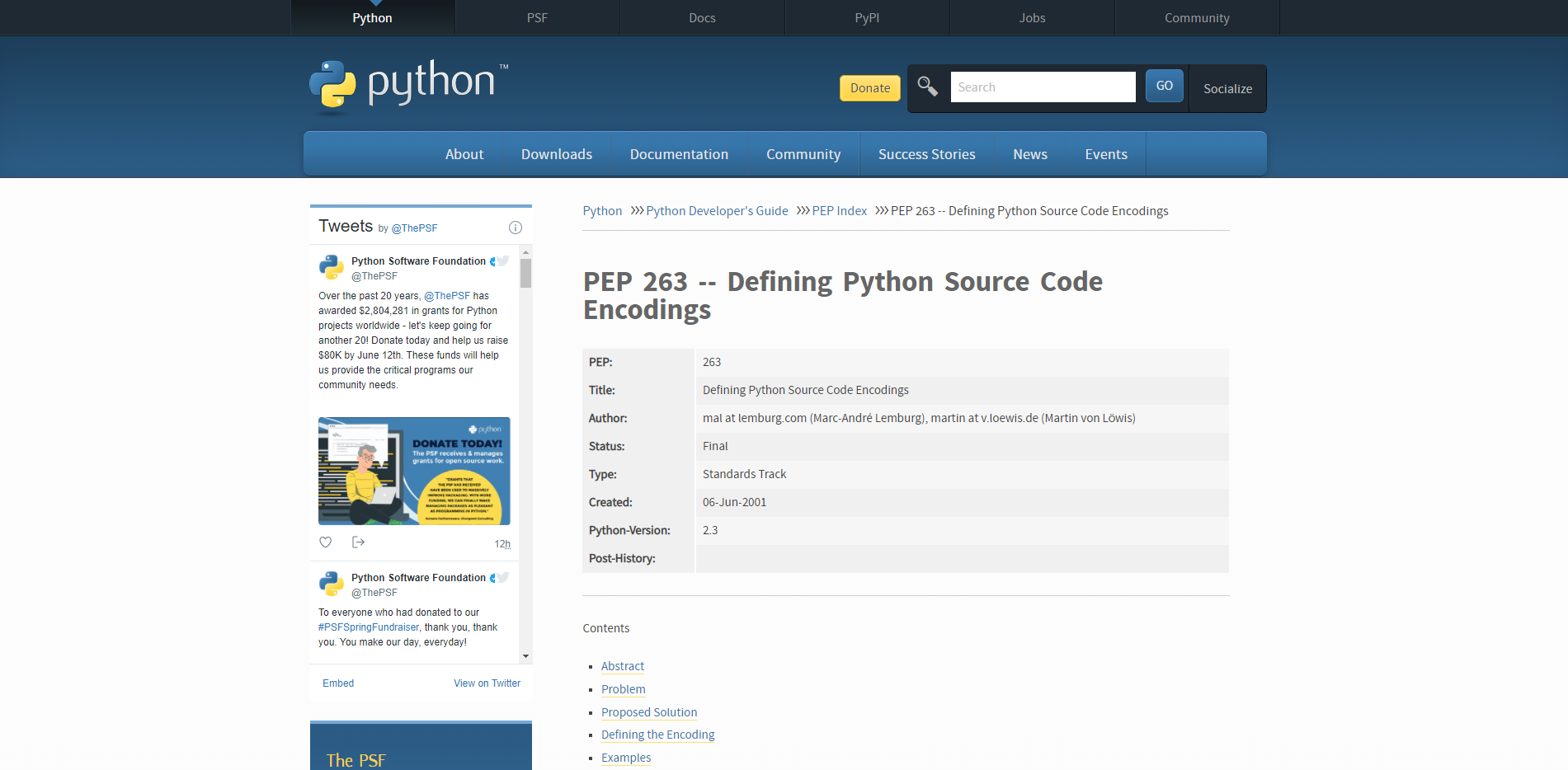Switch to the Jobs top tab
The height and width of the screenshot is (770, 1568).
(1032, 17)
